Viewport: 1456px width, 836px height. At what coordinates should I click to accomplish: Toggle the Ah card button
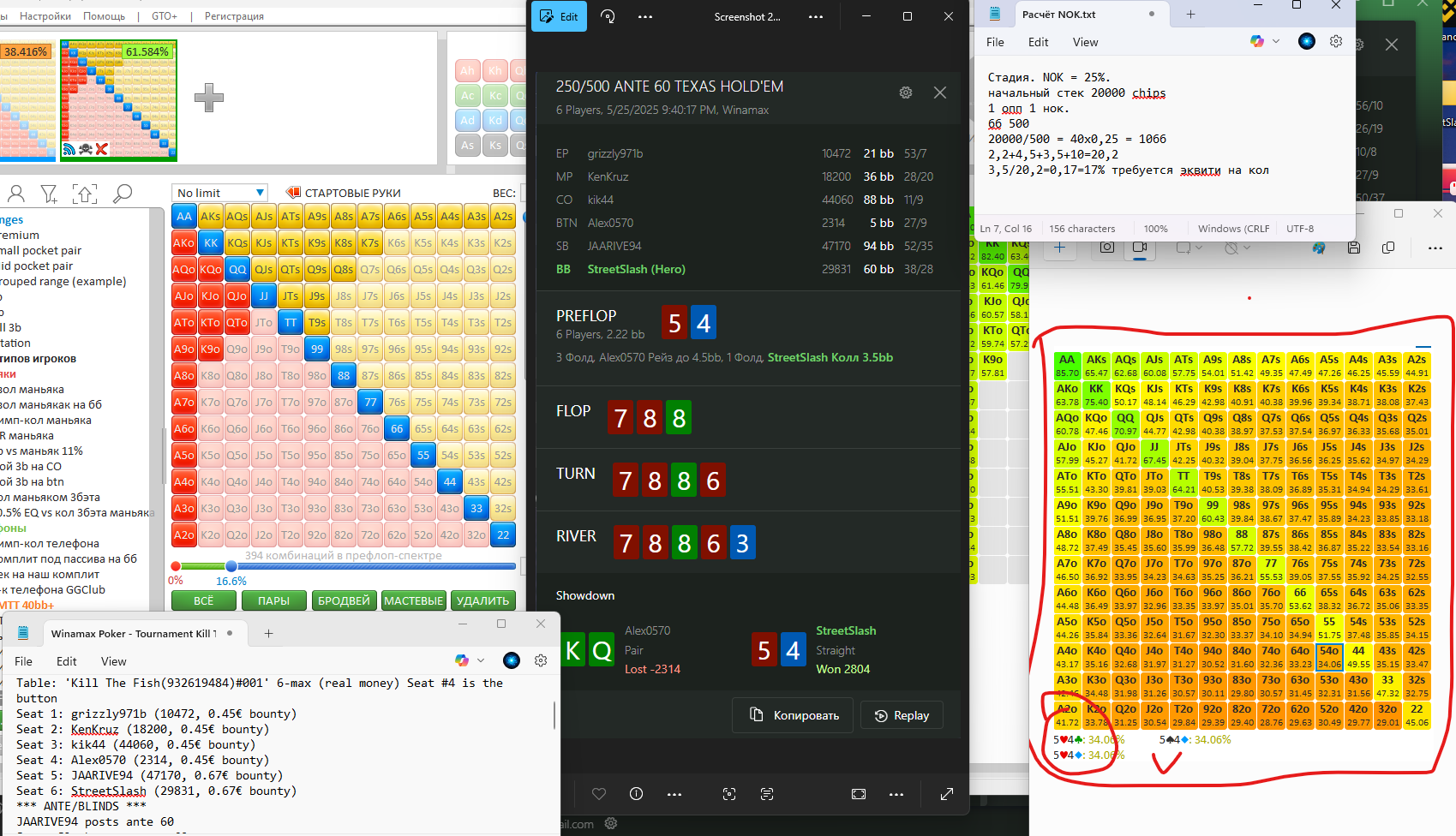[467, 70]
